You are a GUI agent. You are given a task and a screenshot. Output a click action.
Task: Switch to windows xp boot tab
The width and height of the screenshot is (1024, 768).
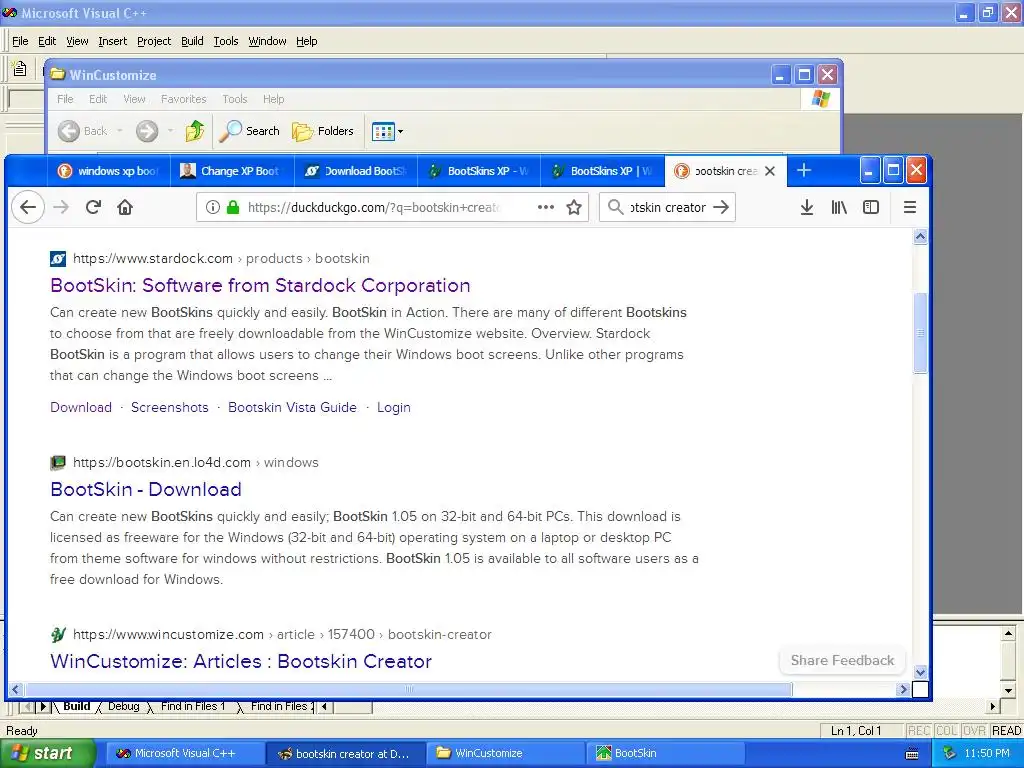[108, 171]
